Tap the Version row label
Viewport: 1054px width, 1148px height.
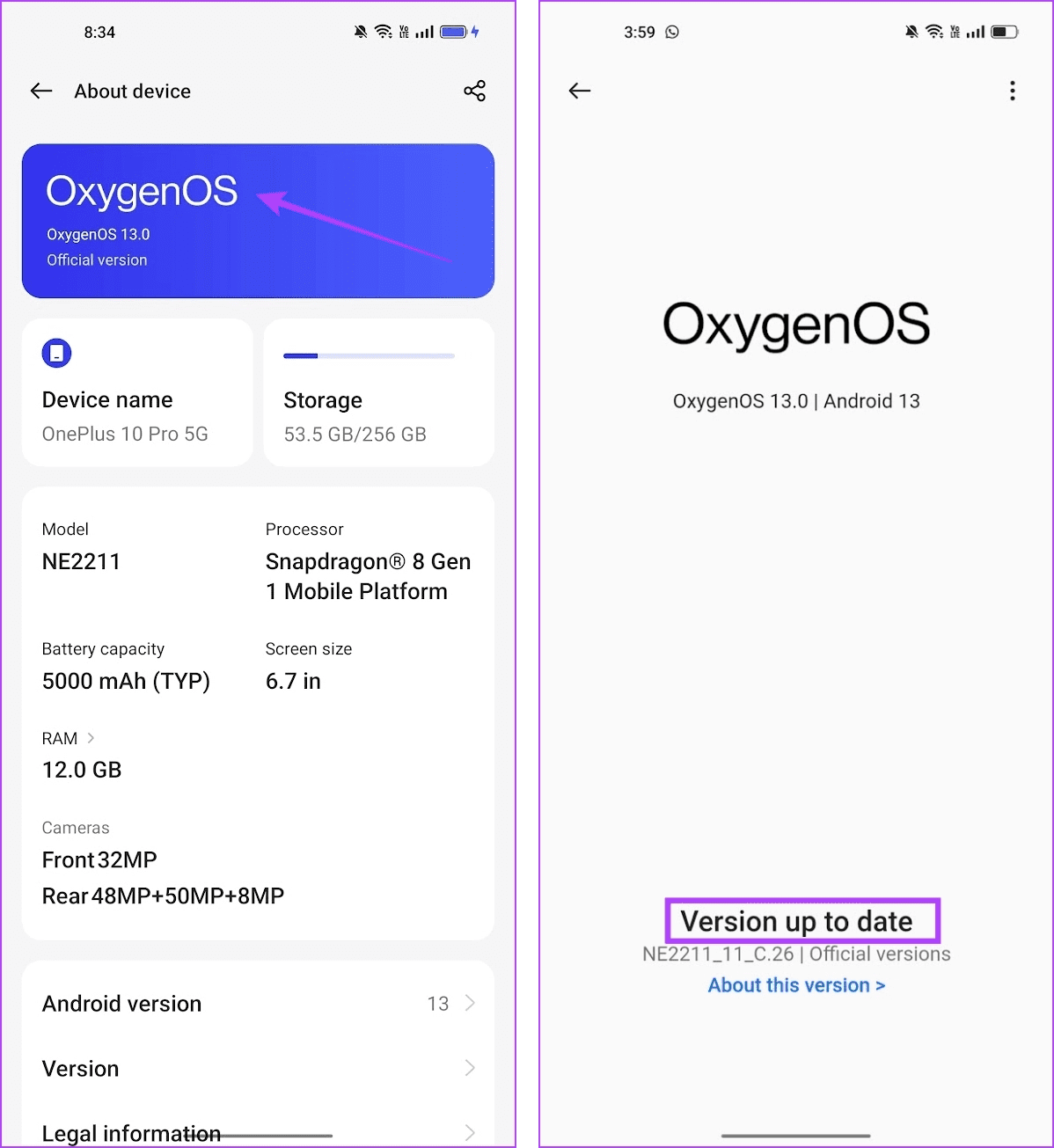81,1069
